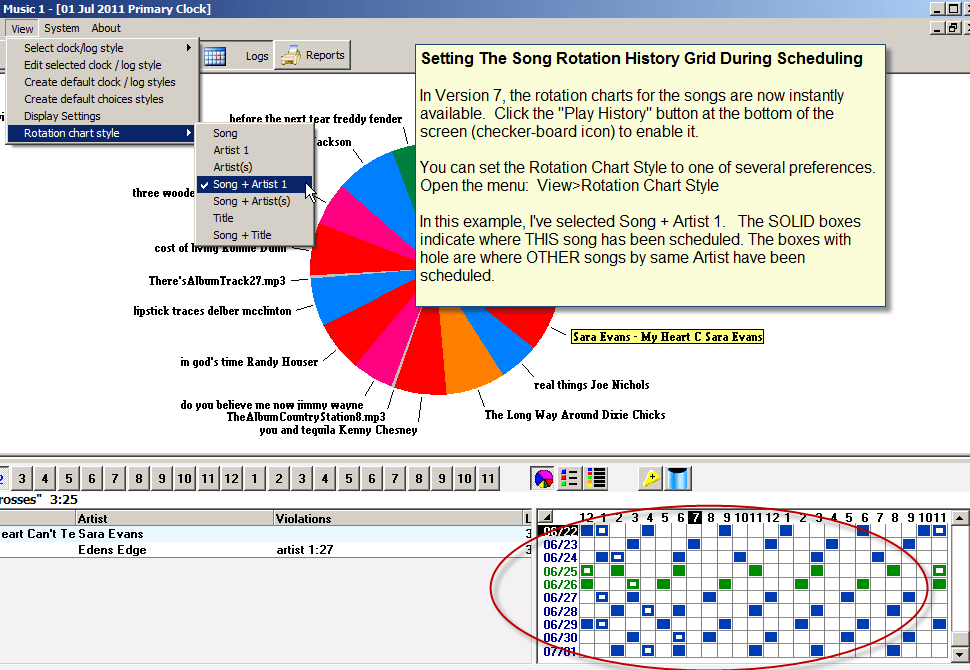This screenshot has width=970, height=670.
Task: Open Reports with the printer icon
Action: 313,55
